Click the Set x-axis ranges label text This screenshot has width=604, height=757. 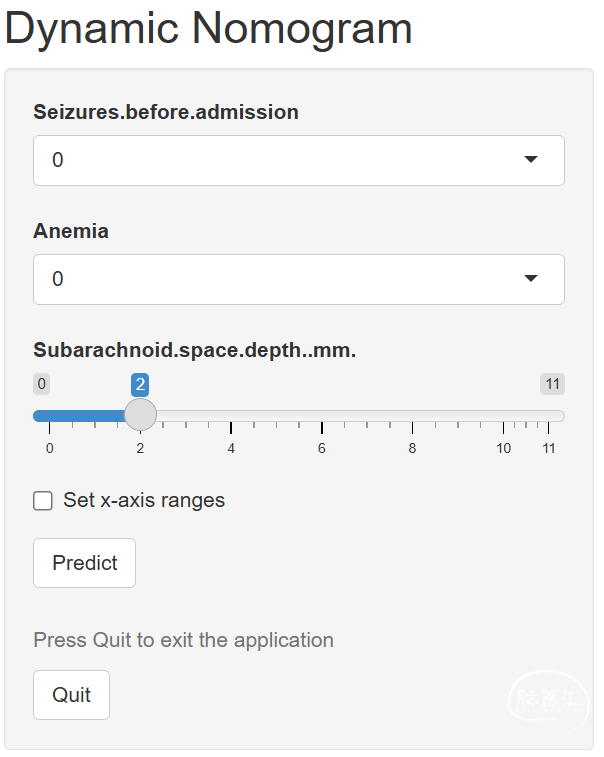[x=144, y=500]
